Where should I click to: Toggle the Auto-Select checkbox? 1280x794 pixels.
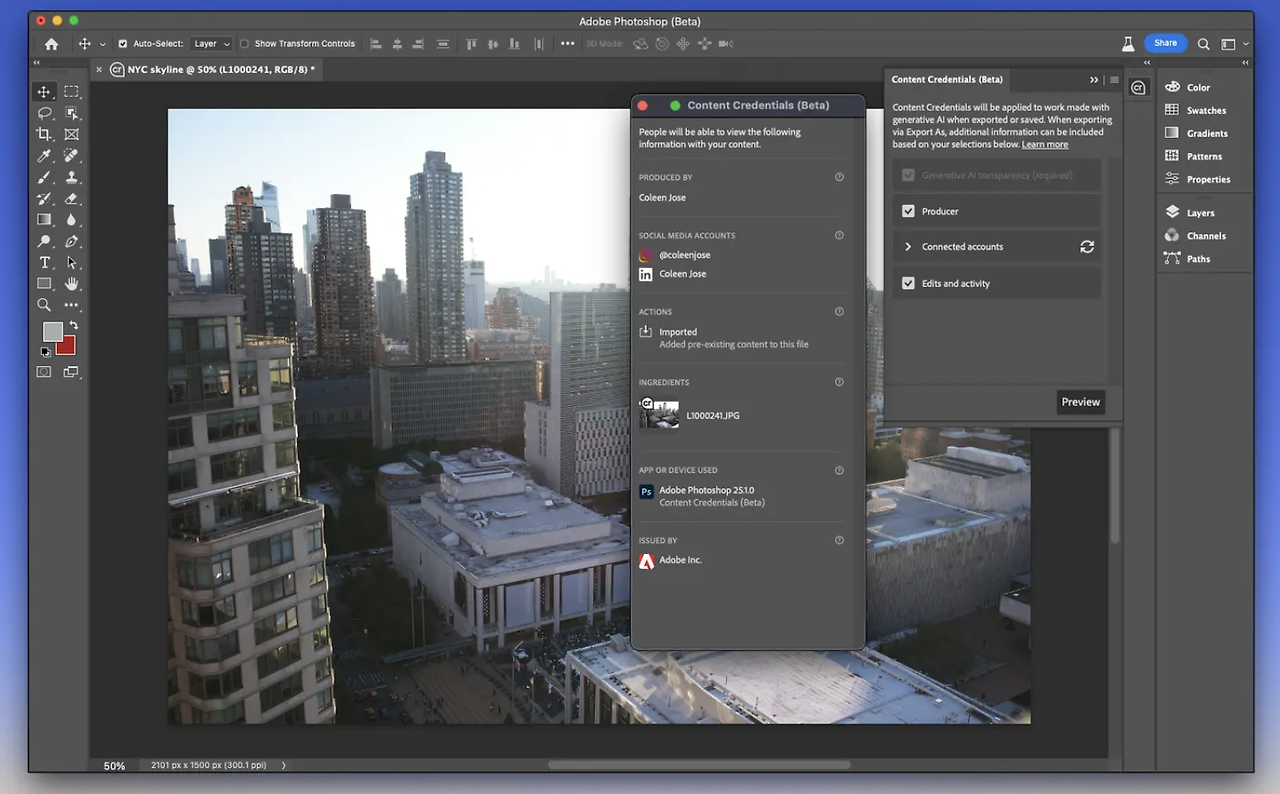[x=123, y=44]
